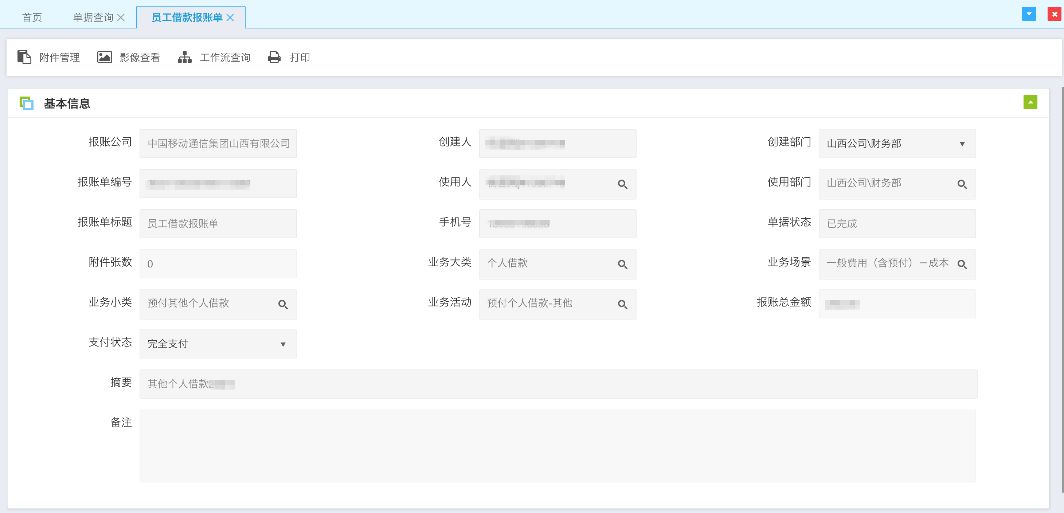Click the 打印 printer icon
This screenshot has height=513, width=1064.
point(274,58)
